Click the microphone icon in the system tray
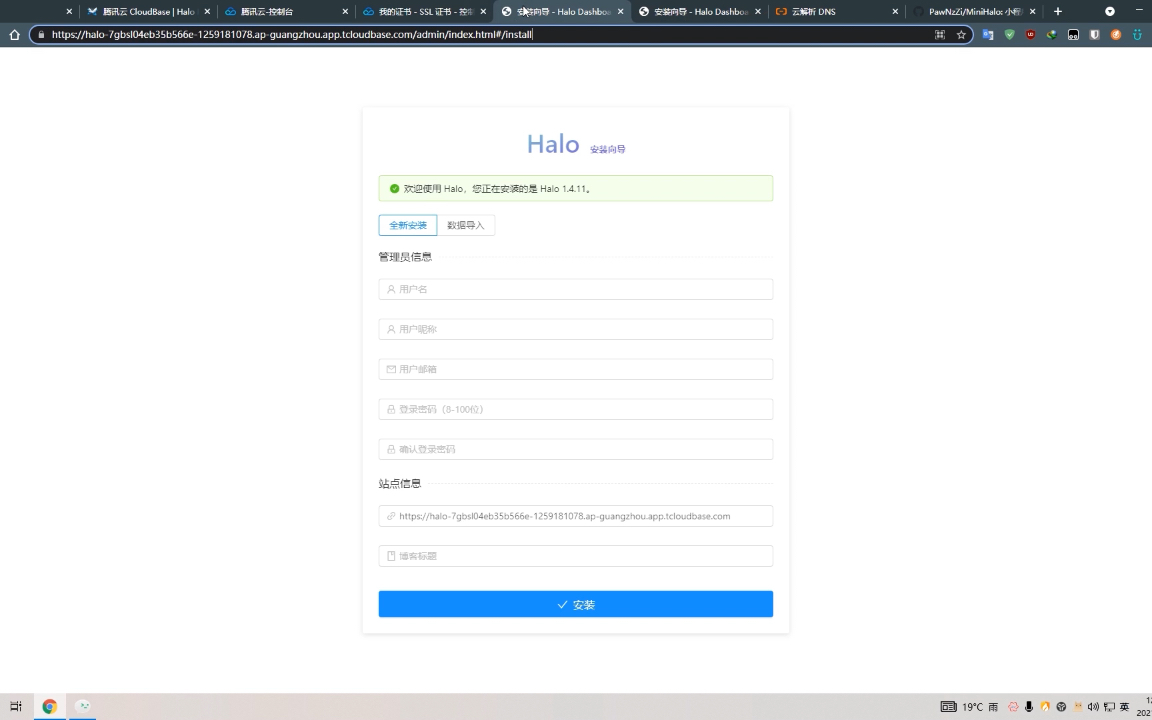This screenshot has height=720, width=1152. pyautogui.click(x=1029, y=707)
